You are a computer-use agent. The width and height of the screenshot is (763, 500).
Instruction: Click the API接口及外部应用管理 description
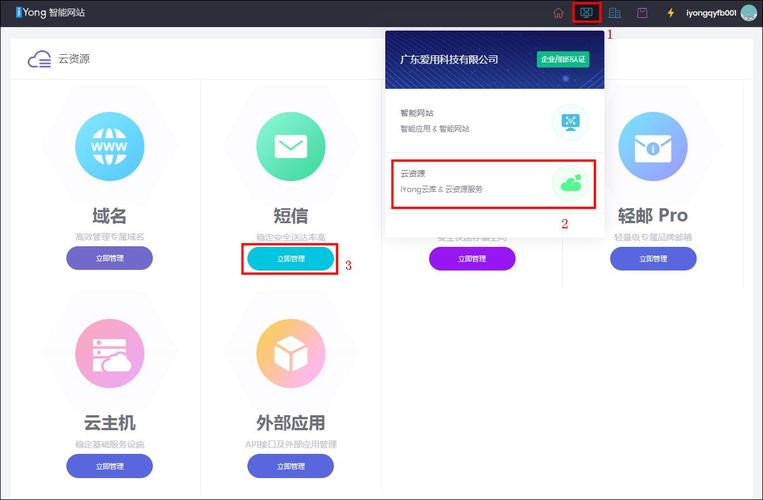291,444
